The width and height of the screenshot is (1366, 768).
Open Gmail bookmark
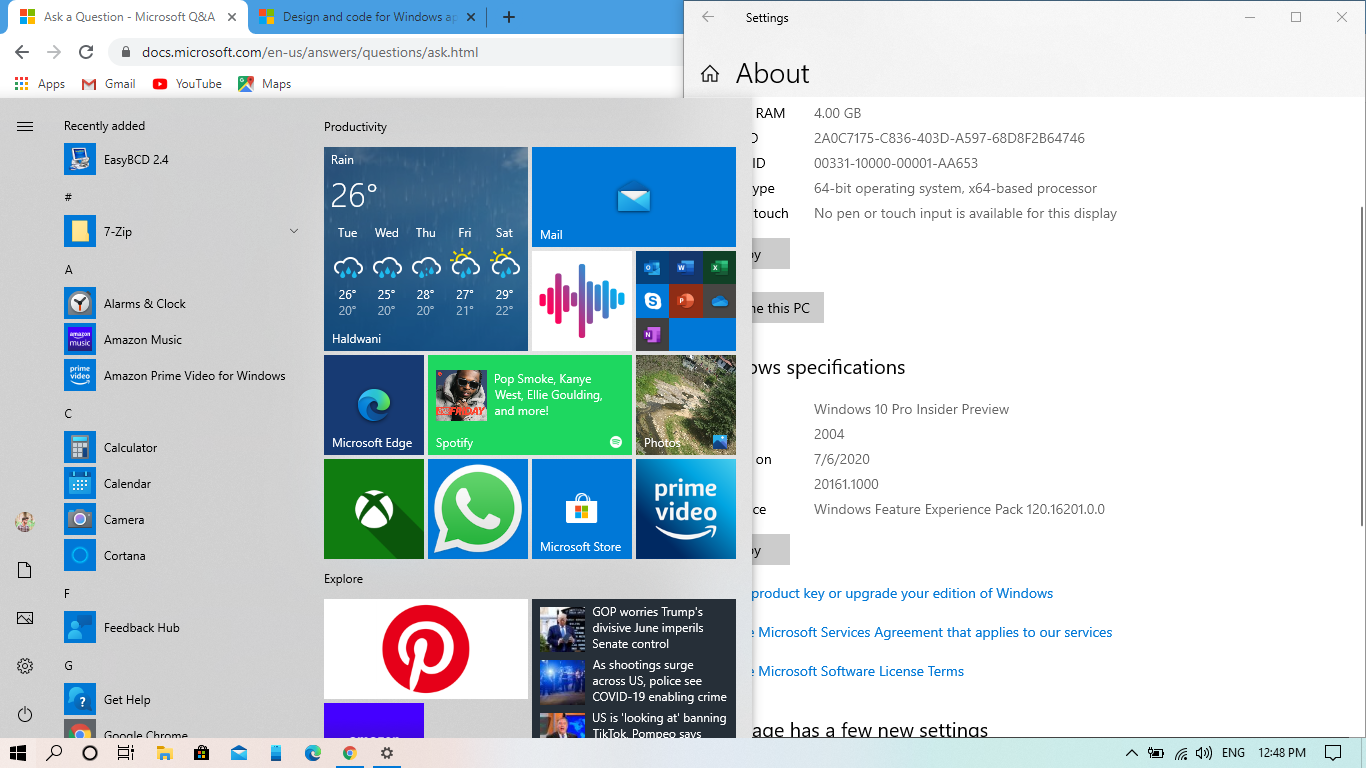pyautogui.click(x=108, y=84)
